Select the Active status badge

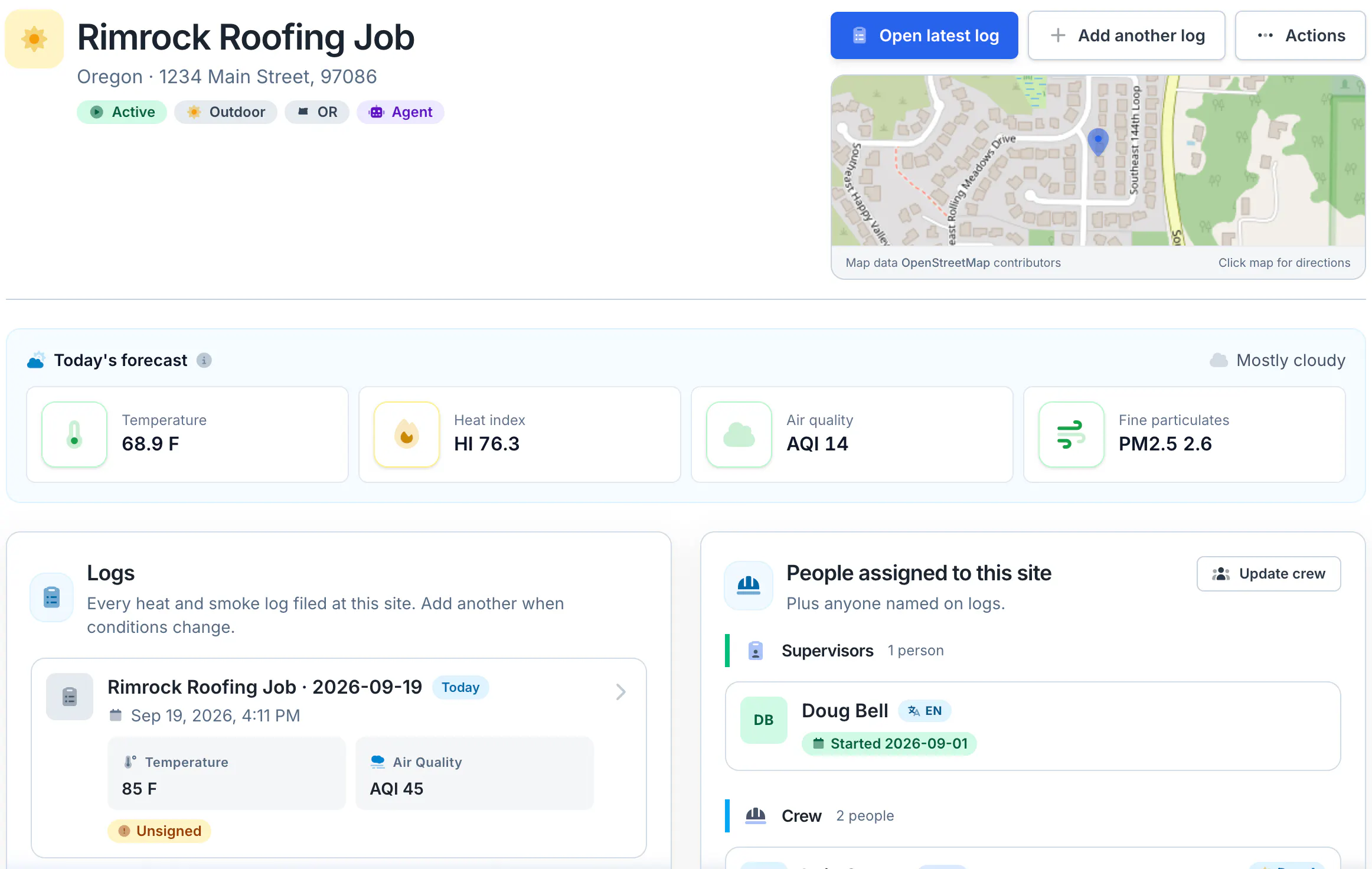(x=122, y=112)
